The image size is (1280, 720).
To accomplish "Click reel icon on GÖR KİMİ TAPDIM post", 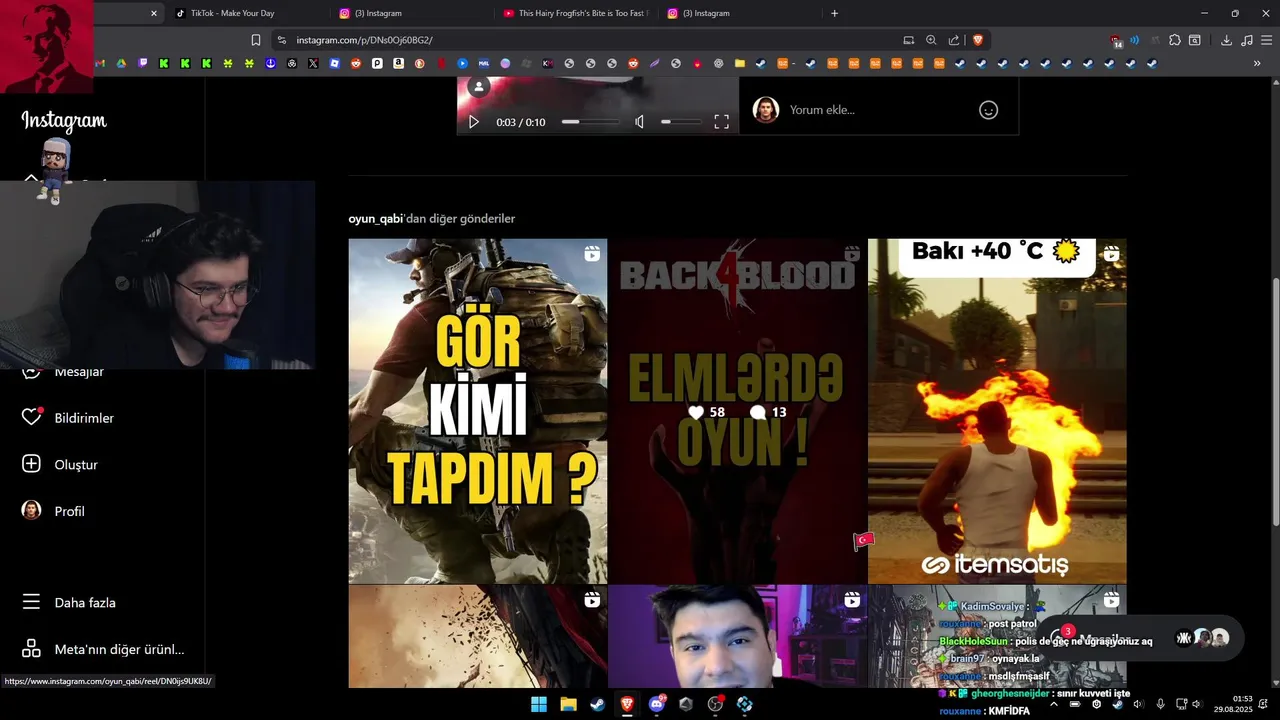I will click(x=592, y=255).
